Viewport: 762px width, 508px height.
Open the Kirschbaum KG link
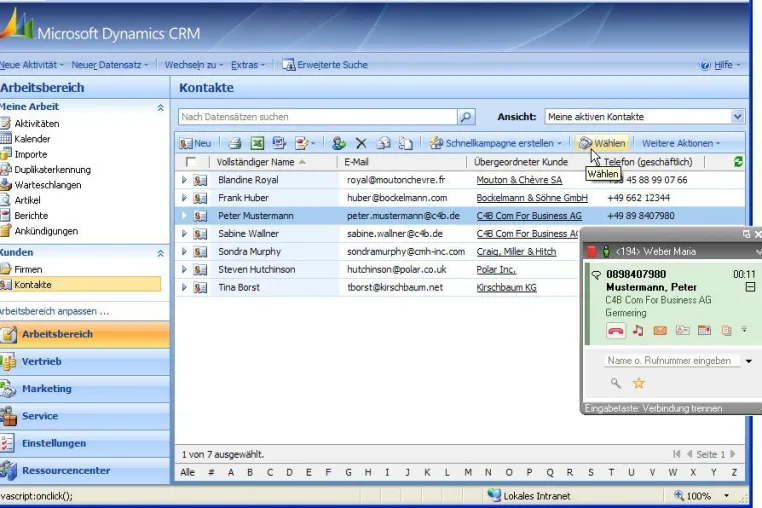[x=506, y=287]
